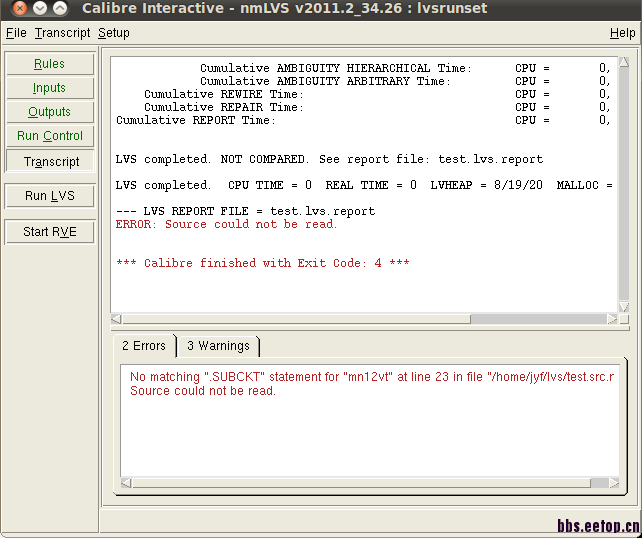
Task: Switch to the 2 Errors tab
Action: [x=144, y=346]
